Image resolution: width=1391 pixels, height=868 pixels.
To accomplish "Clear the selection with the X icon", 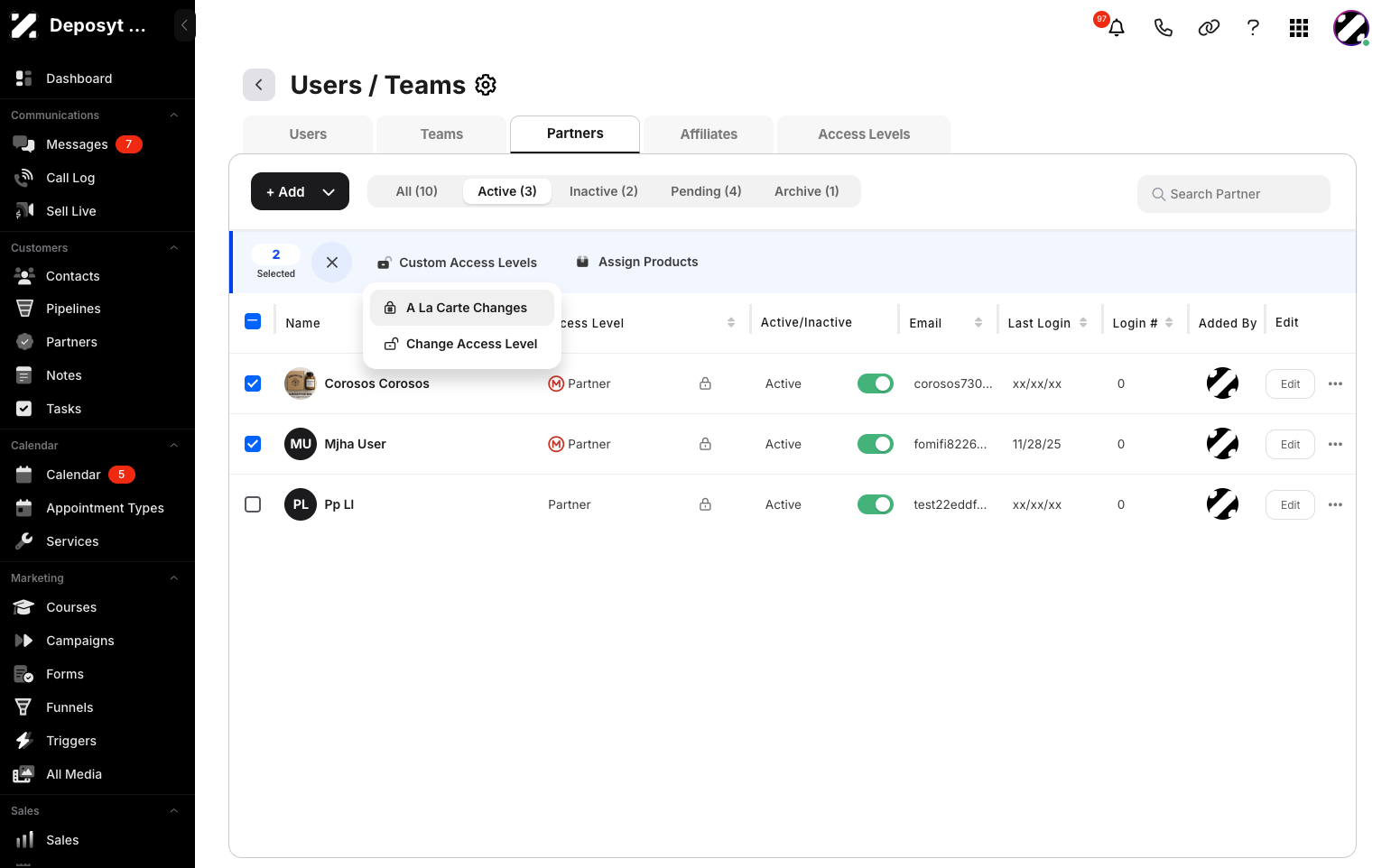I will pos(332,263).
